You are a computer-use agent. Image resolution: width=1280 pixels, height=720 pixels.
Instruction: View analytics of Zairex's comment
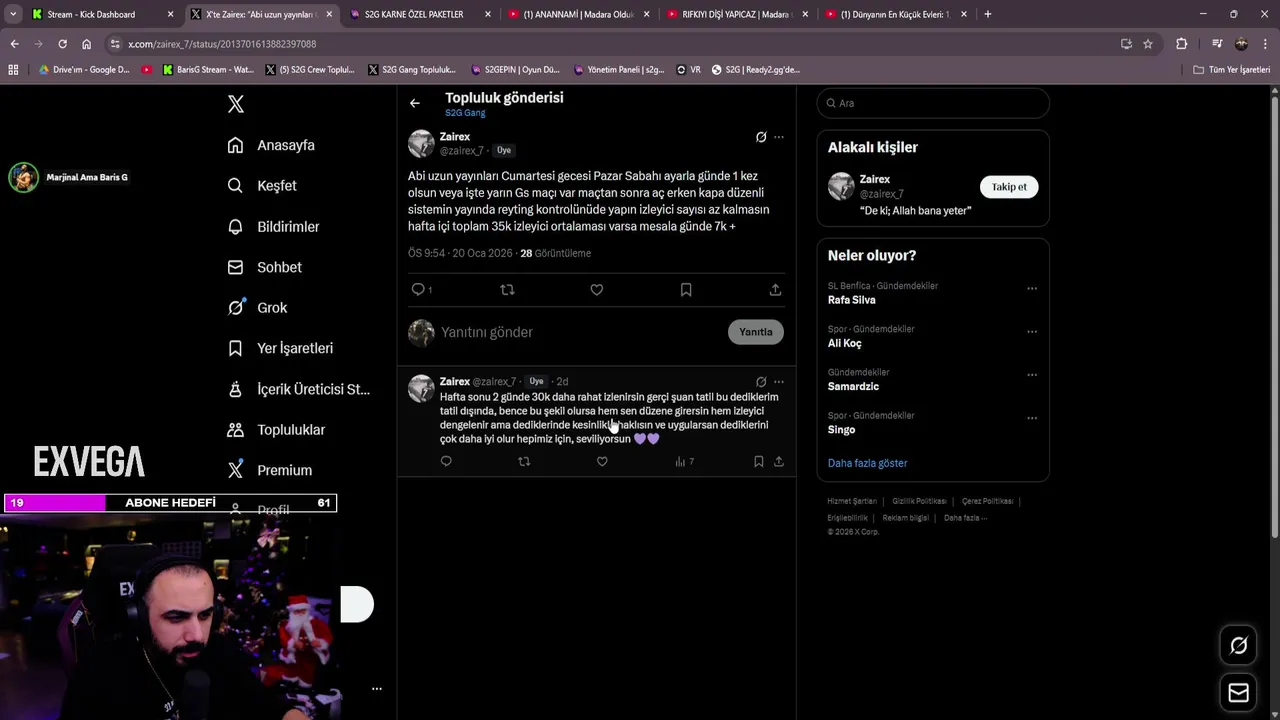click(684, 461)
